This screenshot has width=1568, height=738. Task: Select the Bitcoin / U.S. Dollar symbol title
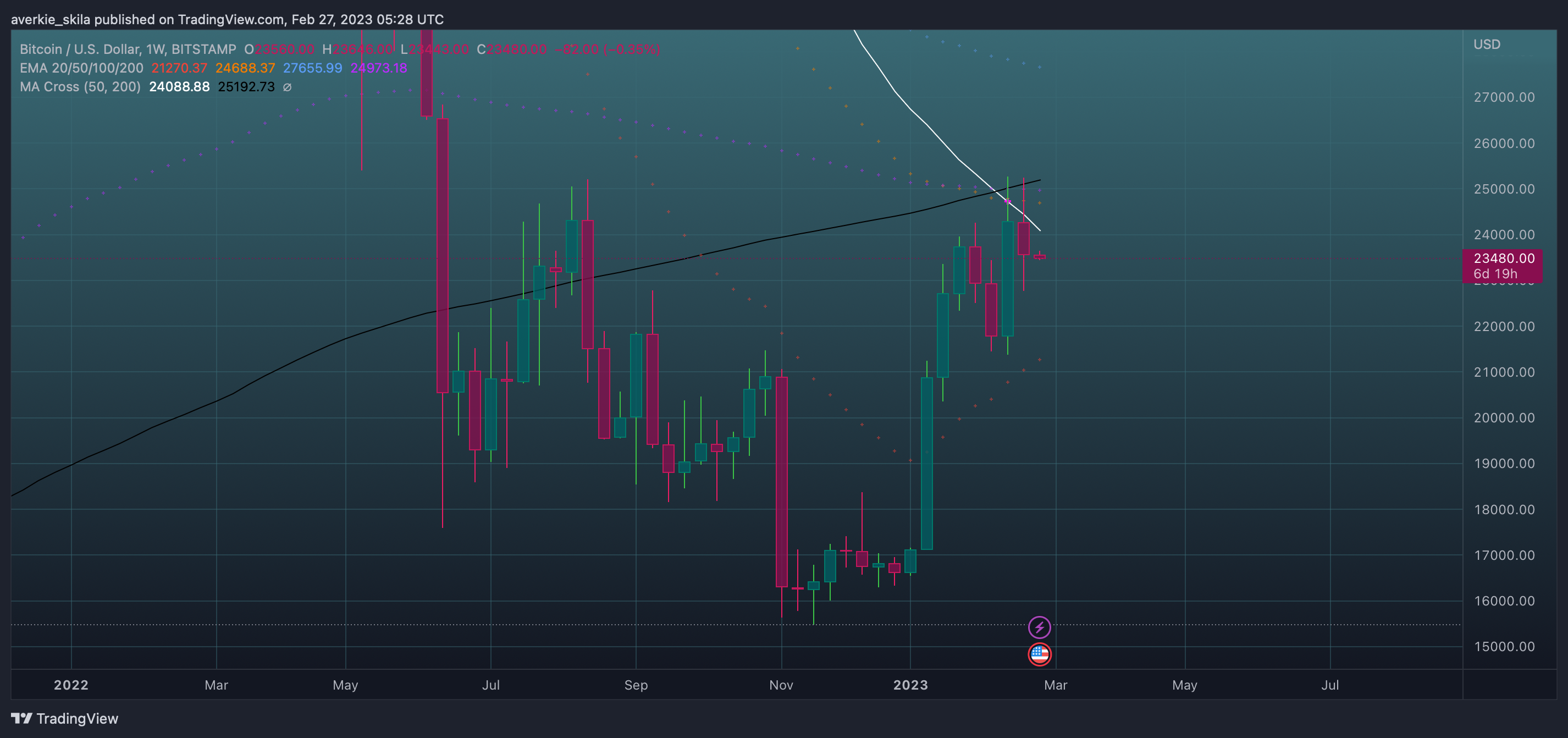(x=128, y=49)
